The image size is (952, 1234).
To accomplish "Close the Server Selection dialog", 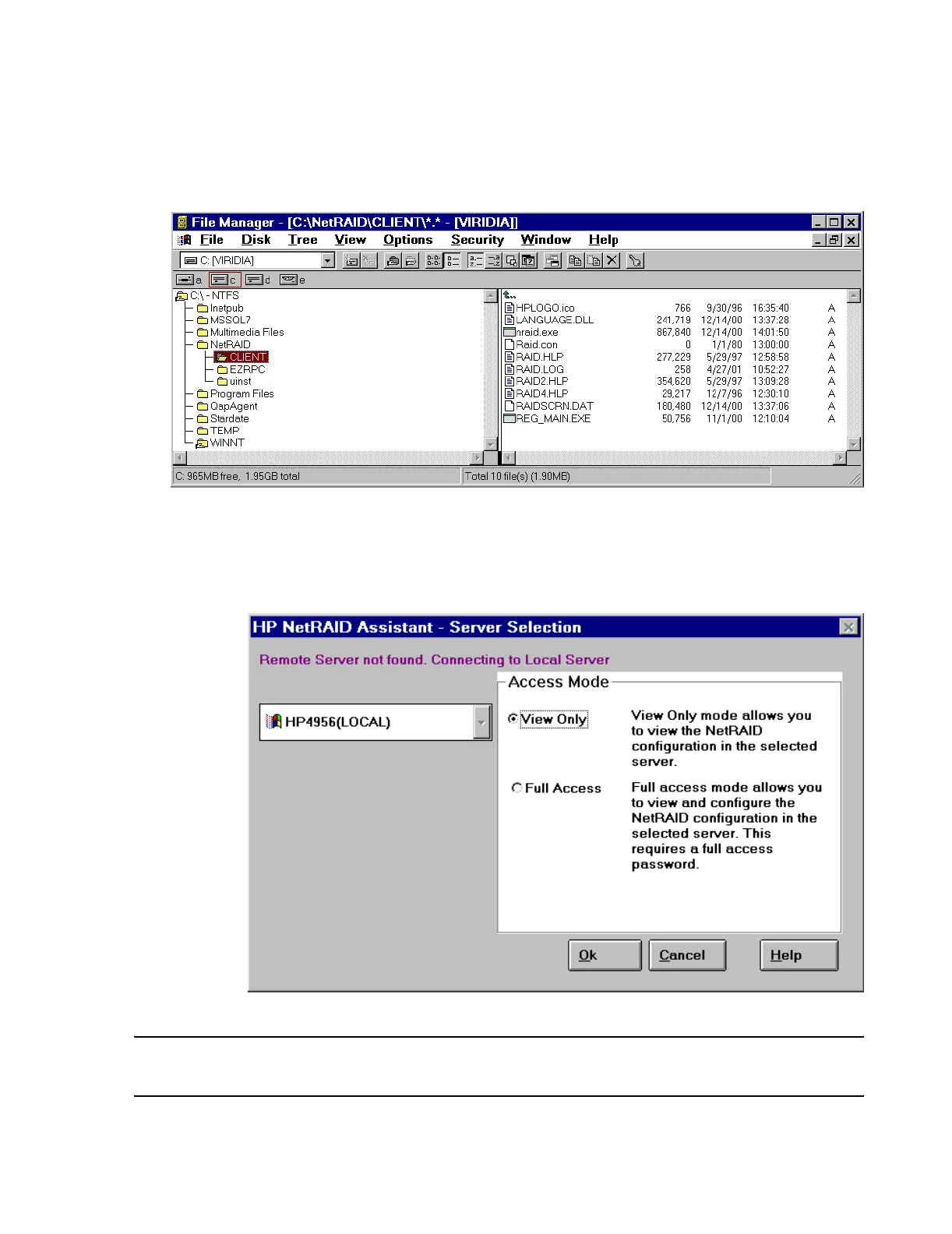I will pos(848,627).
